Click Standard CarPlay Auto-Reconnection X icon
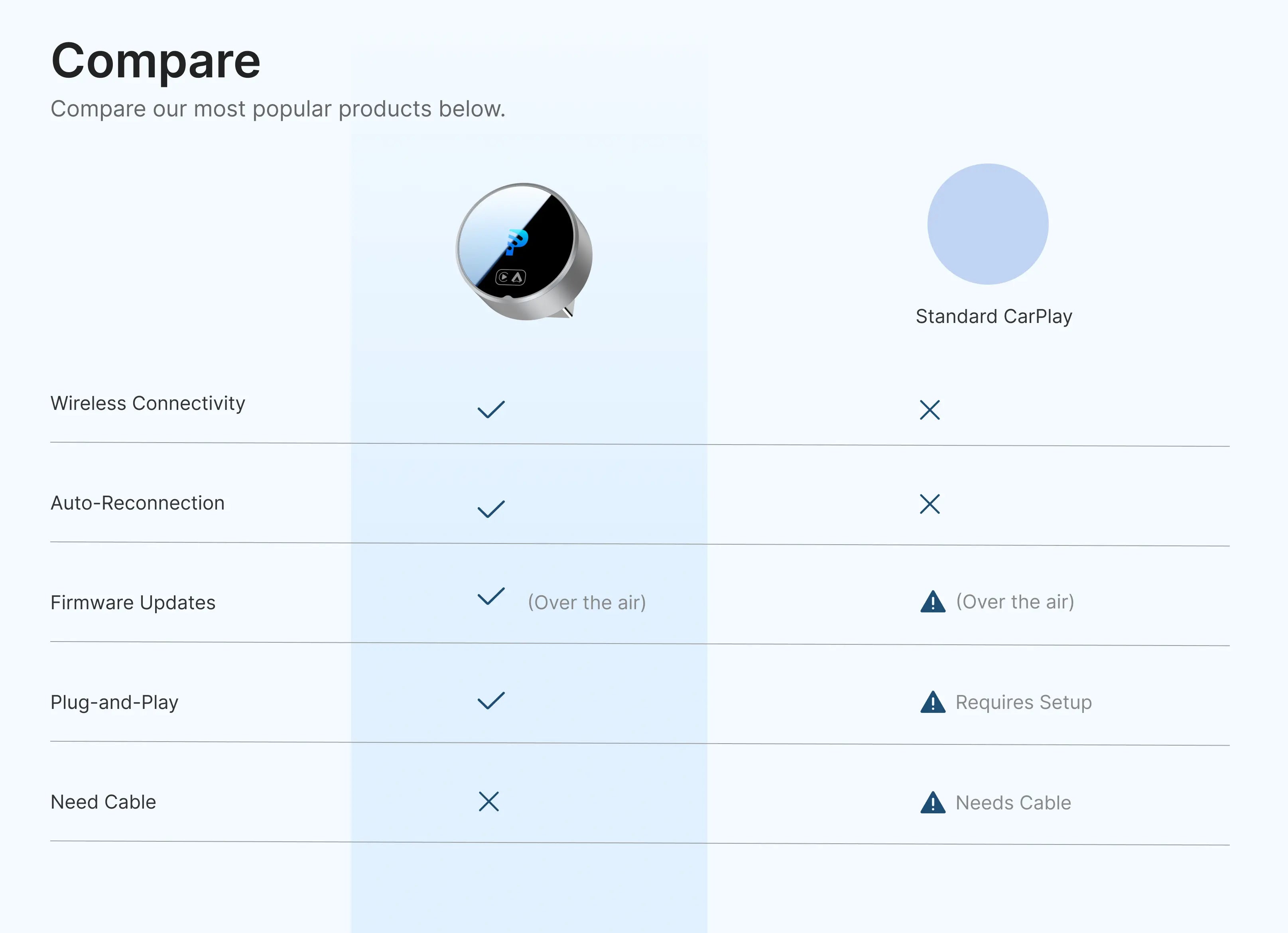1288x933 pixels. tap(930, 504)
